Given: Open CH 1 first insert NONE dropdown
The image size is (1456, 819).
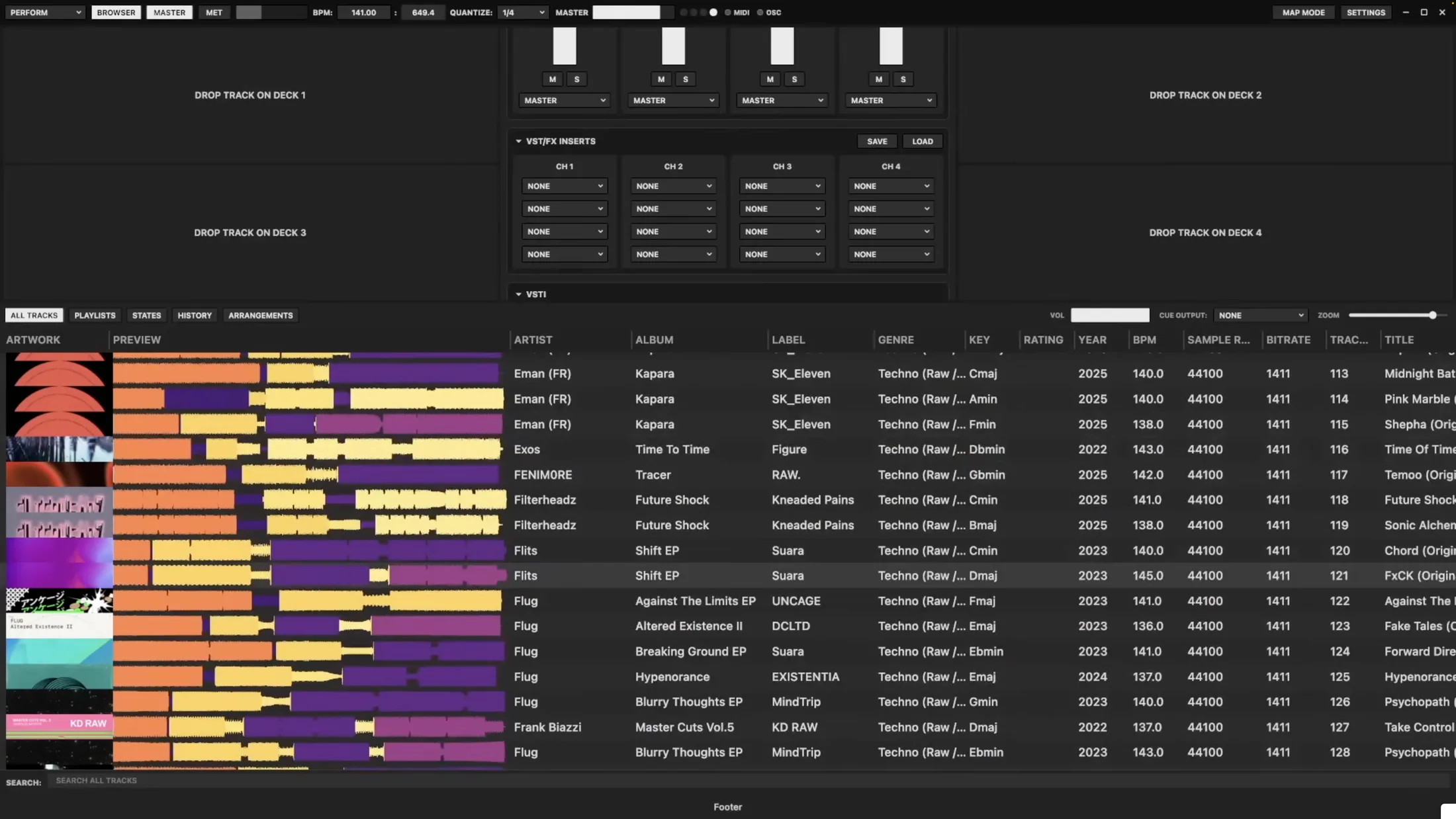Looking at the screenshot, I should [x=565, y=187].
